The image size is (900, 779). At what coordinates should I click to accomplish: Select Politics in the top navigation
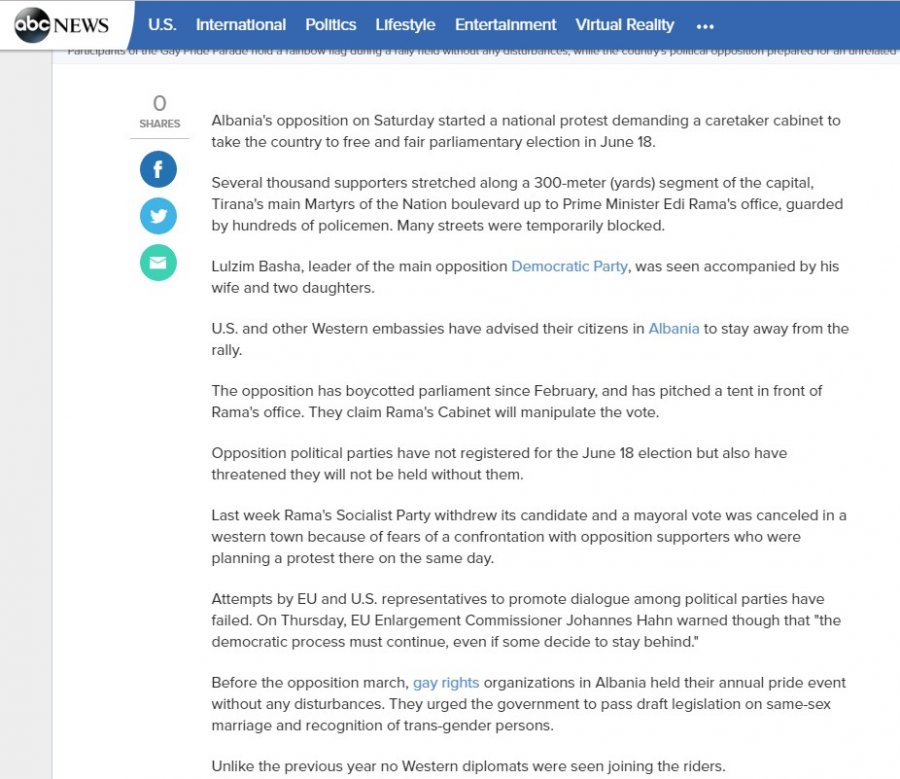click(x=330, y=25)
